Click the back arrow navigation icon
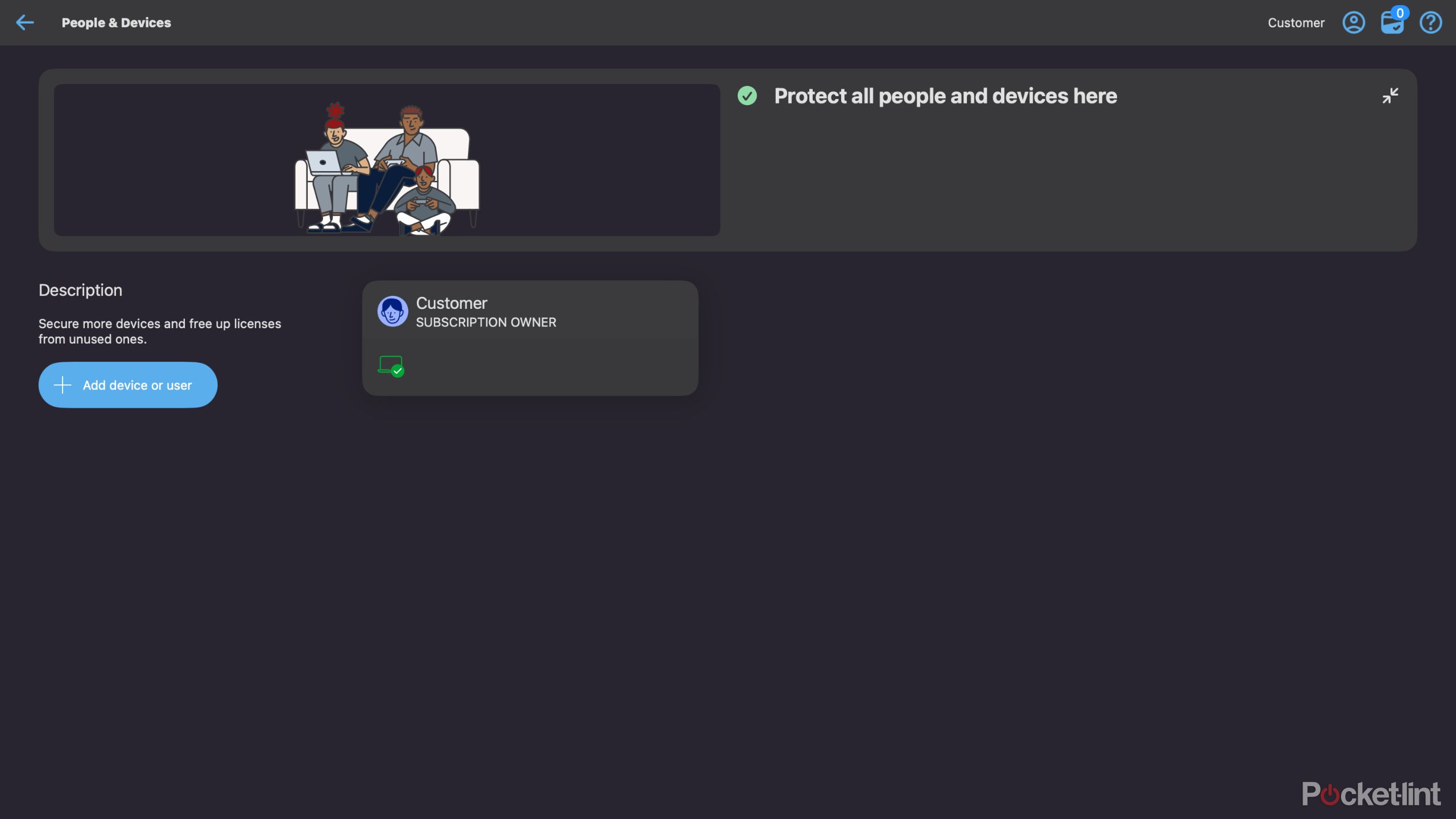 click(24, 21)
